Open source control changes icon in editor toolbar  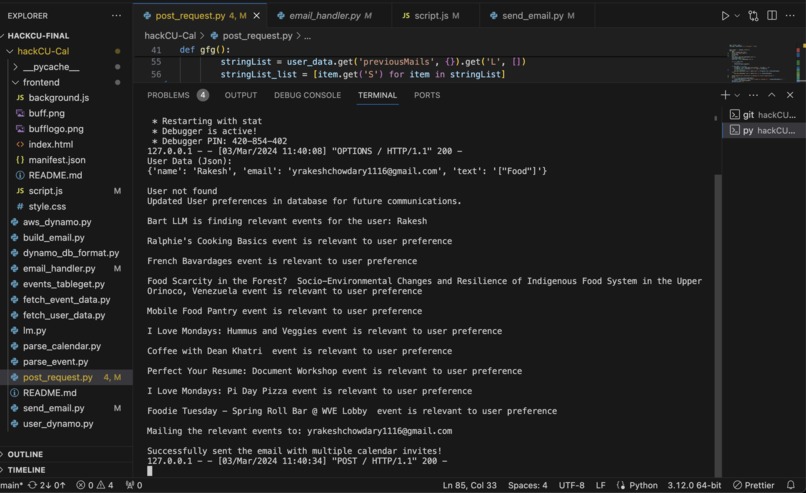coord(754,16)
